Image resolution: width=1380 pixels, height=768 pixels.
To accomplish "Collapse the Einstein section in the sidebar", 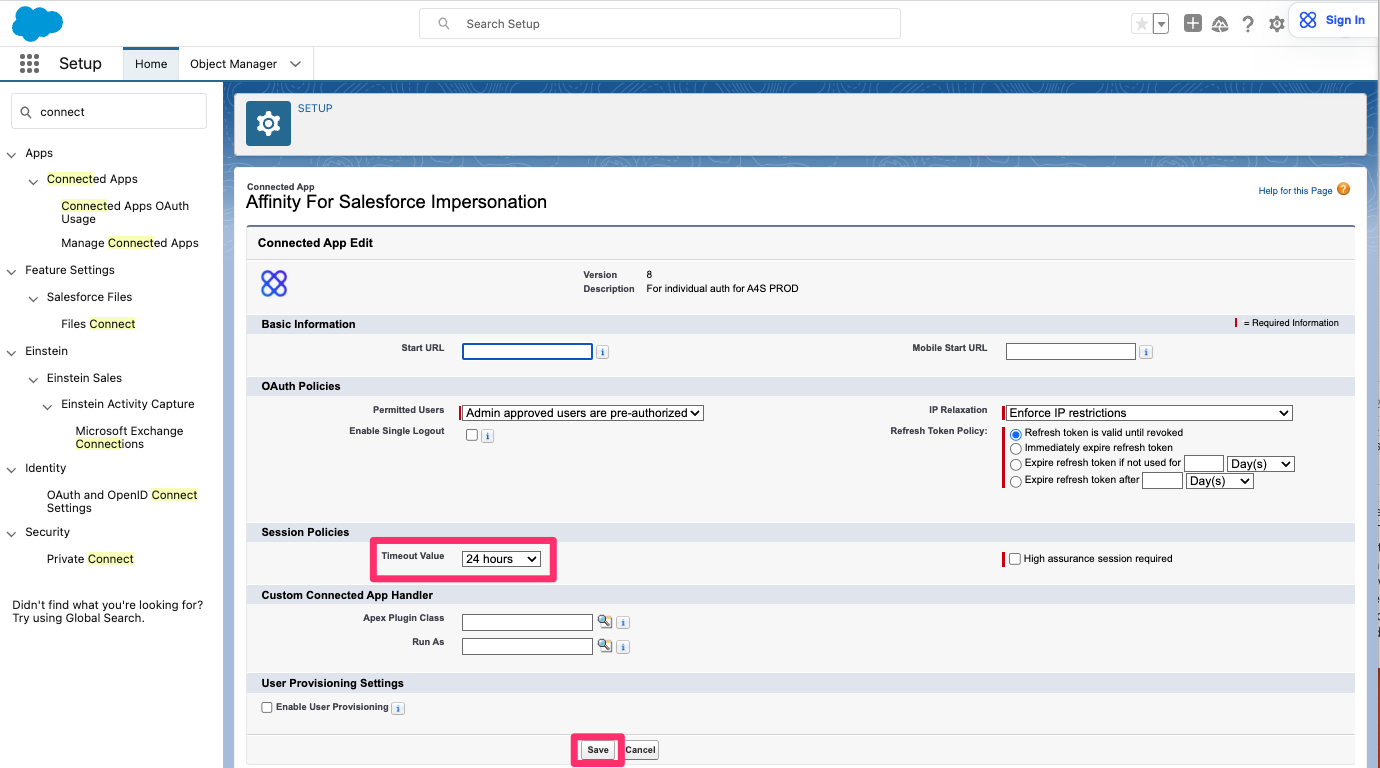I will [x=11, y=351].
